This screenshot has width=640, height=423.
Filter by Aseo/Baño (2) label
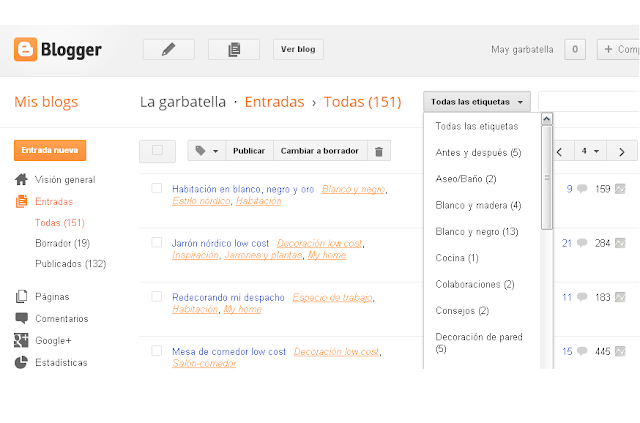click(466, 179)
